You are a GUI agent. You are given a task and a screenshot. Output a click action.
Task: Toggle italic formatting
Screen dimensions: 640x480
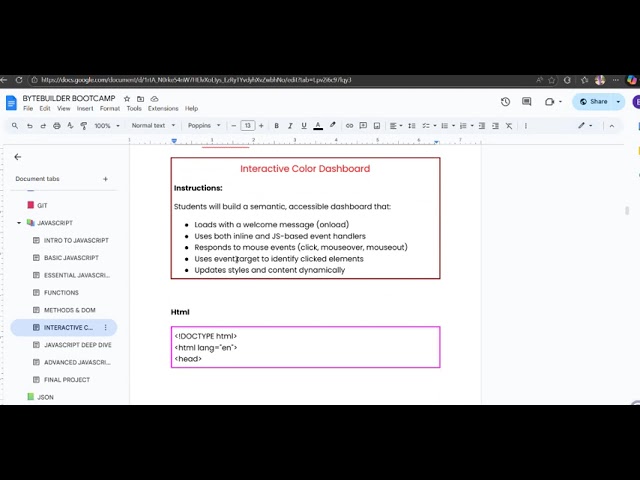click(x=290, y=126)
